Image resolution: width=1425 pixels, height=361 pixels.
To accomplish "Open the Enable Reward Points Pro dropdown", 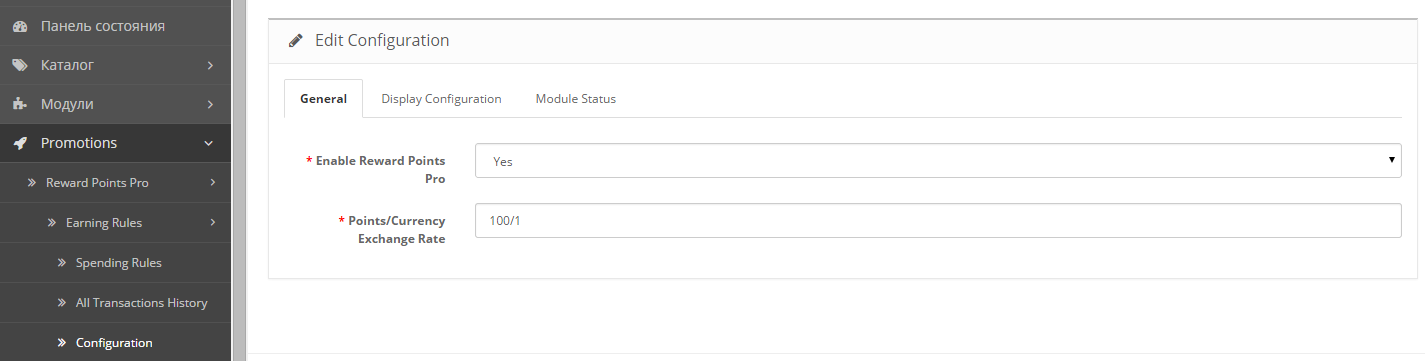I will pos(938,161).
